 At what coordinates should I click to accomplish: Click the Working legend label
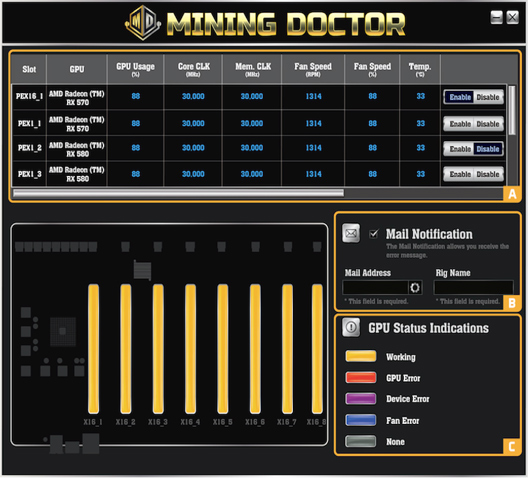[401, 357]
